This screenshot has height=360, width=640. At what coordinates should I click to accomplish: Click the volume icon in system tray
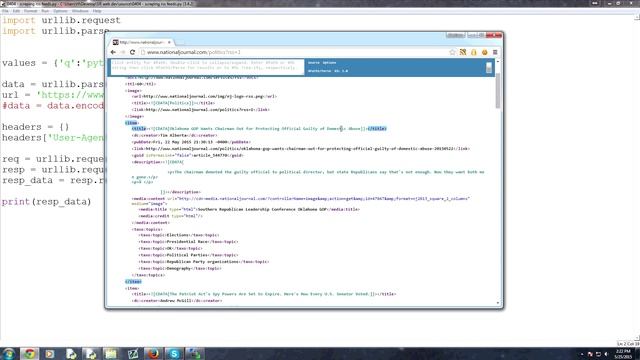[606, 354]
